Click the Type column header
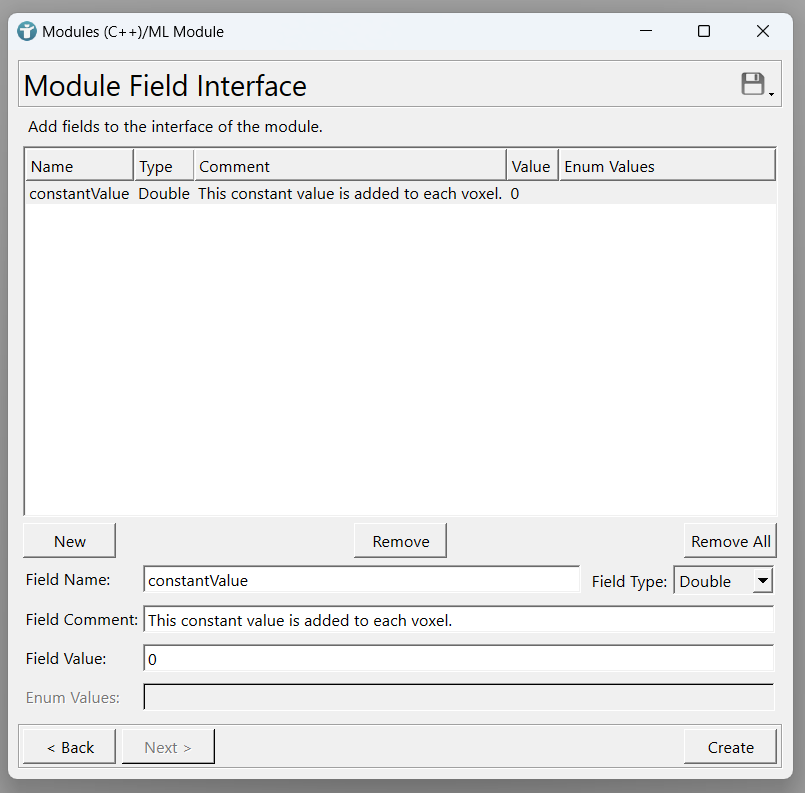 click(x=163, y=166)
